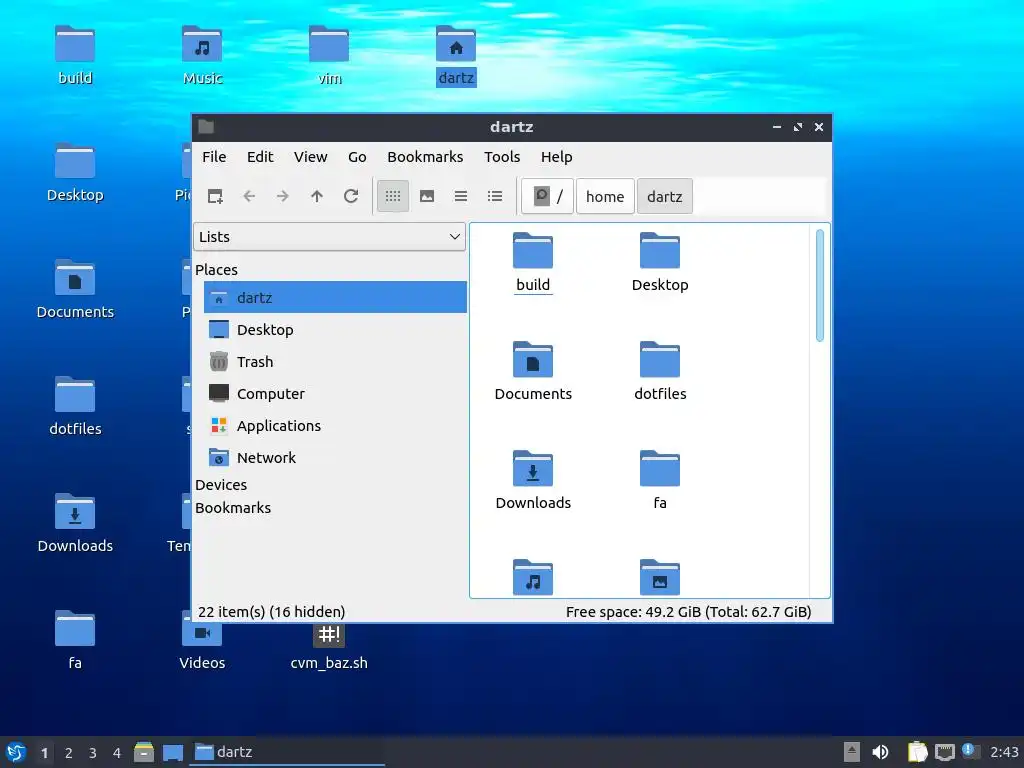Select the dotfiles folder in file view

click(x=660, y=372)
